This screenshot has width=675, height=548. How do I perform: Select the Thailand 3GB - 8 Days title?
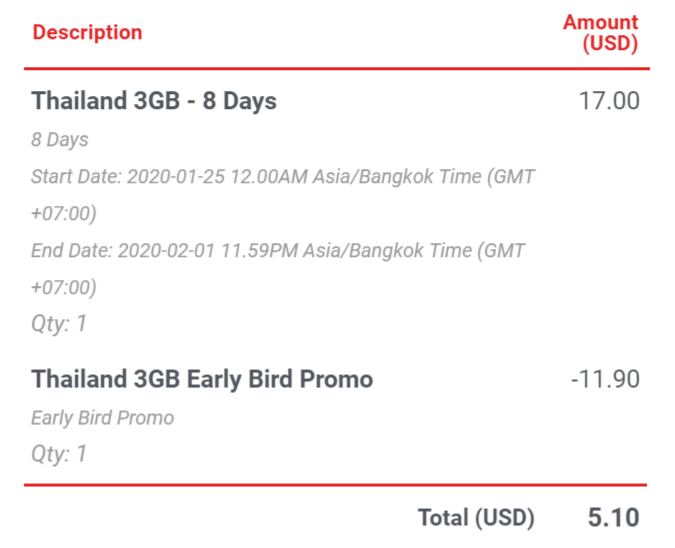154,101
